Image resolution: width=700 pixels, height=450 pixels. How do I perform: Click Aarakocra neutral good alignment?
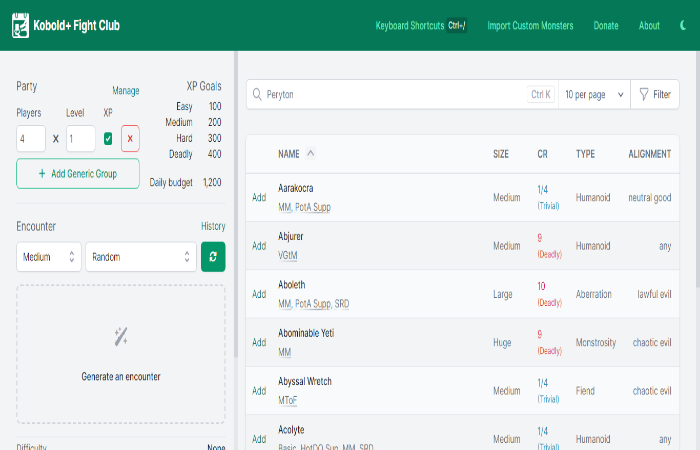click(650, 197)
